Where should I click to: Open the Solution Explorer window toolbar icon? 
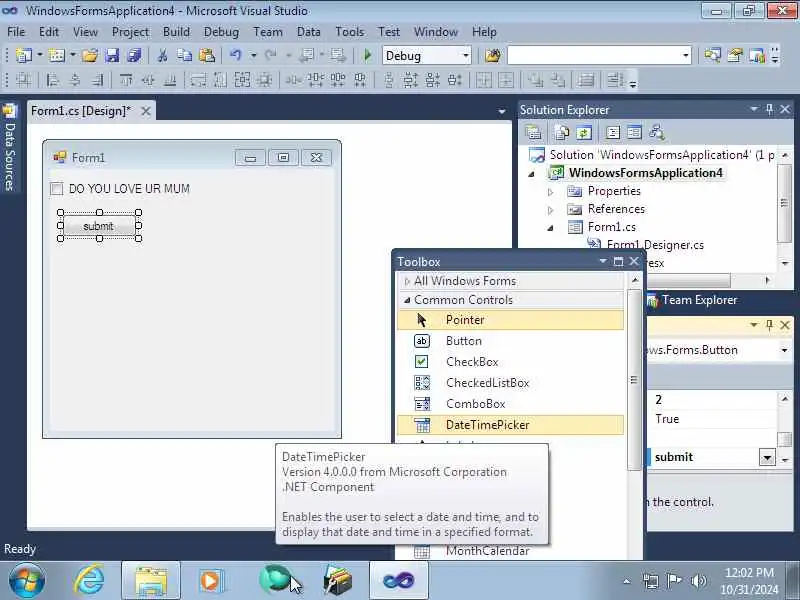click(x=712, y=55)
